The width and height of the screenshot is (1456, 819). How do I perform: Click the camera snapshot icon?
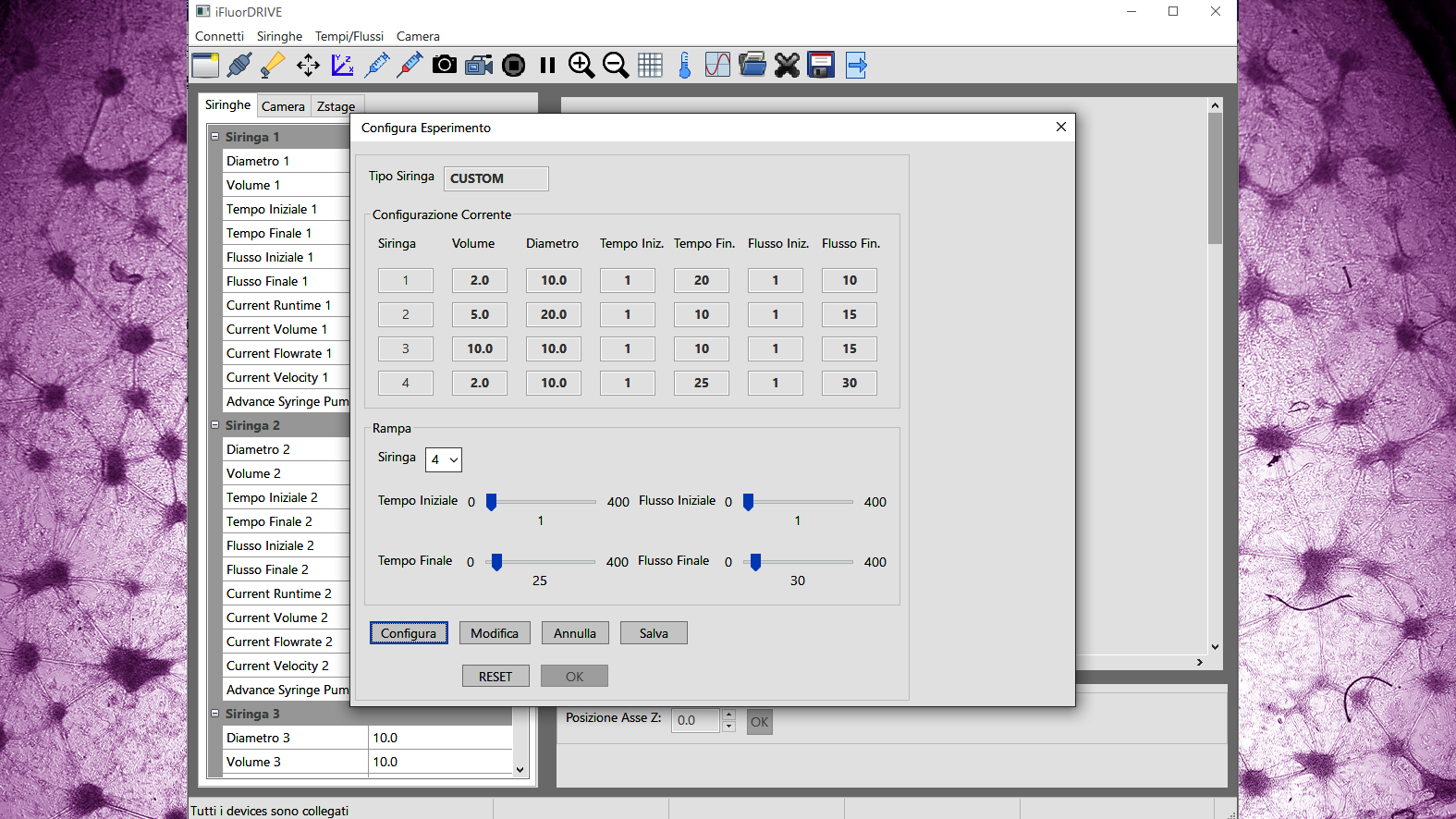(x=445, y=65)
